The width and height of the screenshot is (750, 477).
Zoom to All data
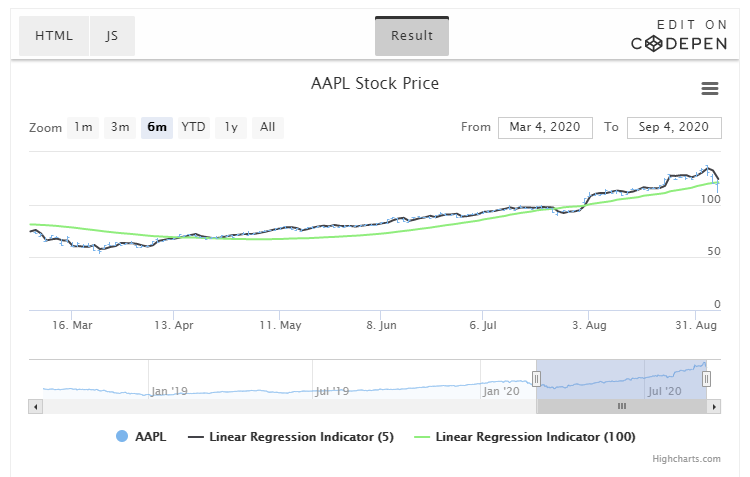pos(268,127)
